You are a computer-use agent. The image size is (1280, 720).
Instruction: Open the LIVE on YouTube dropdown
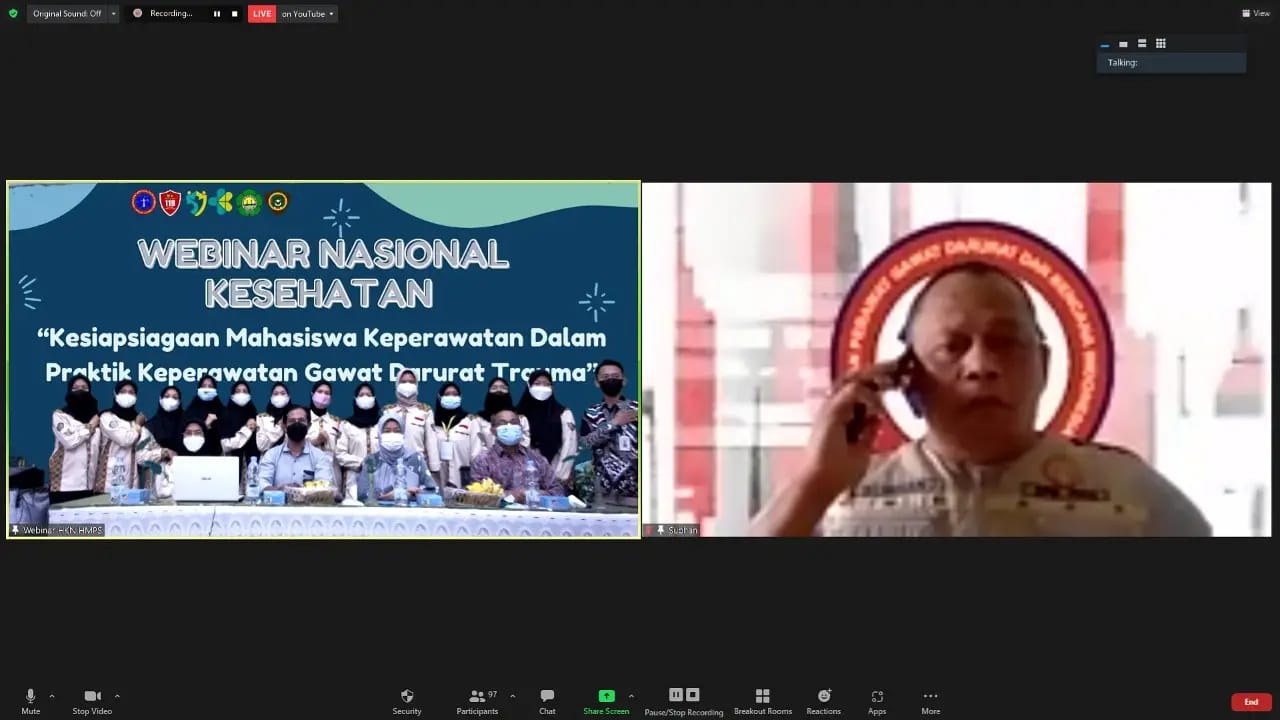pyautogui.click(x=307, y=14)
